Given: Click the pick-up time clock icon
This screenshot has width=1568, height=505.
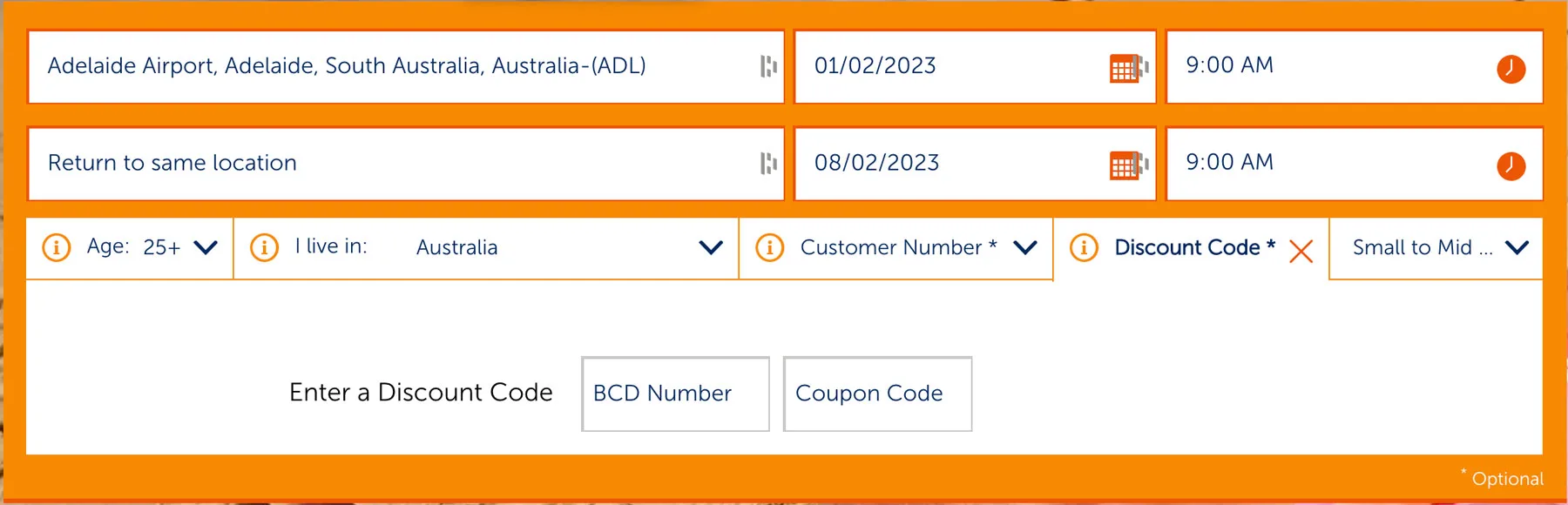Looking at the screenshot, I should click(x=1511, y=69).
